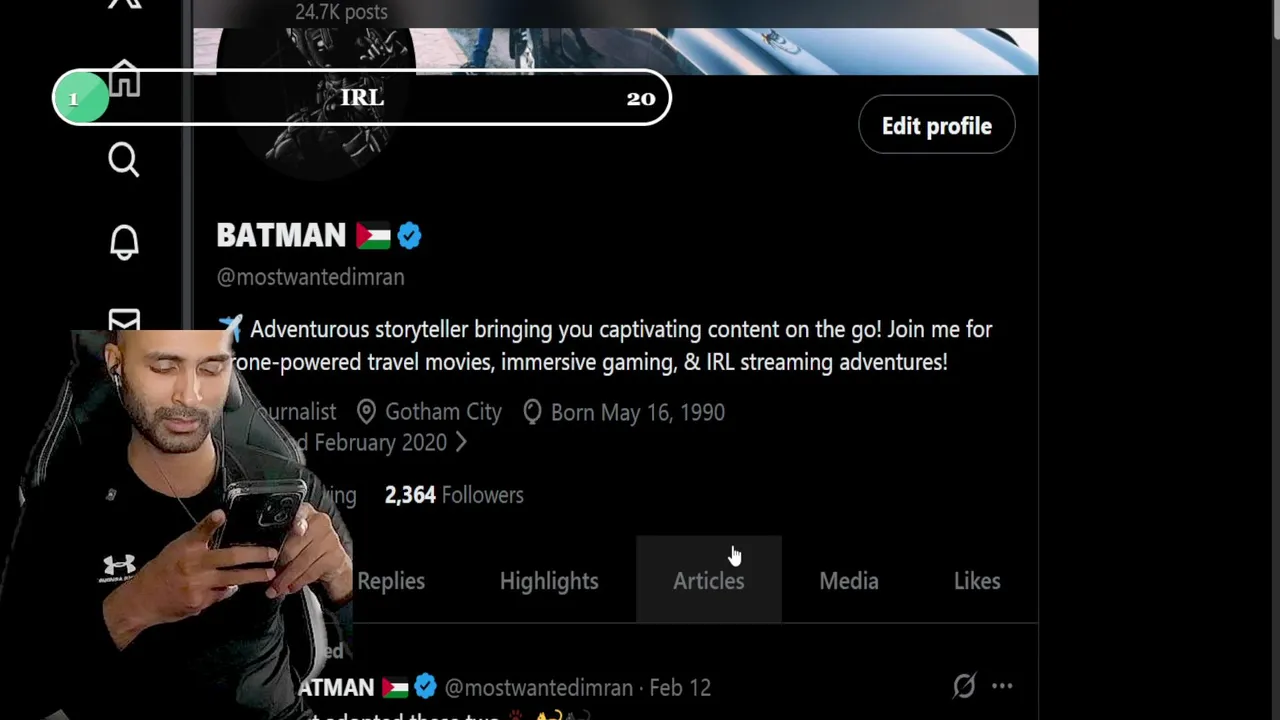Open the Articles tab
This screenshot has width=1280, height=720.
(x=709, y=581)
